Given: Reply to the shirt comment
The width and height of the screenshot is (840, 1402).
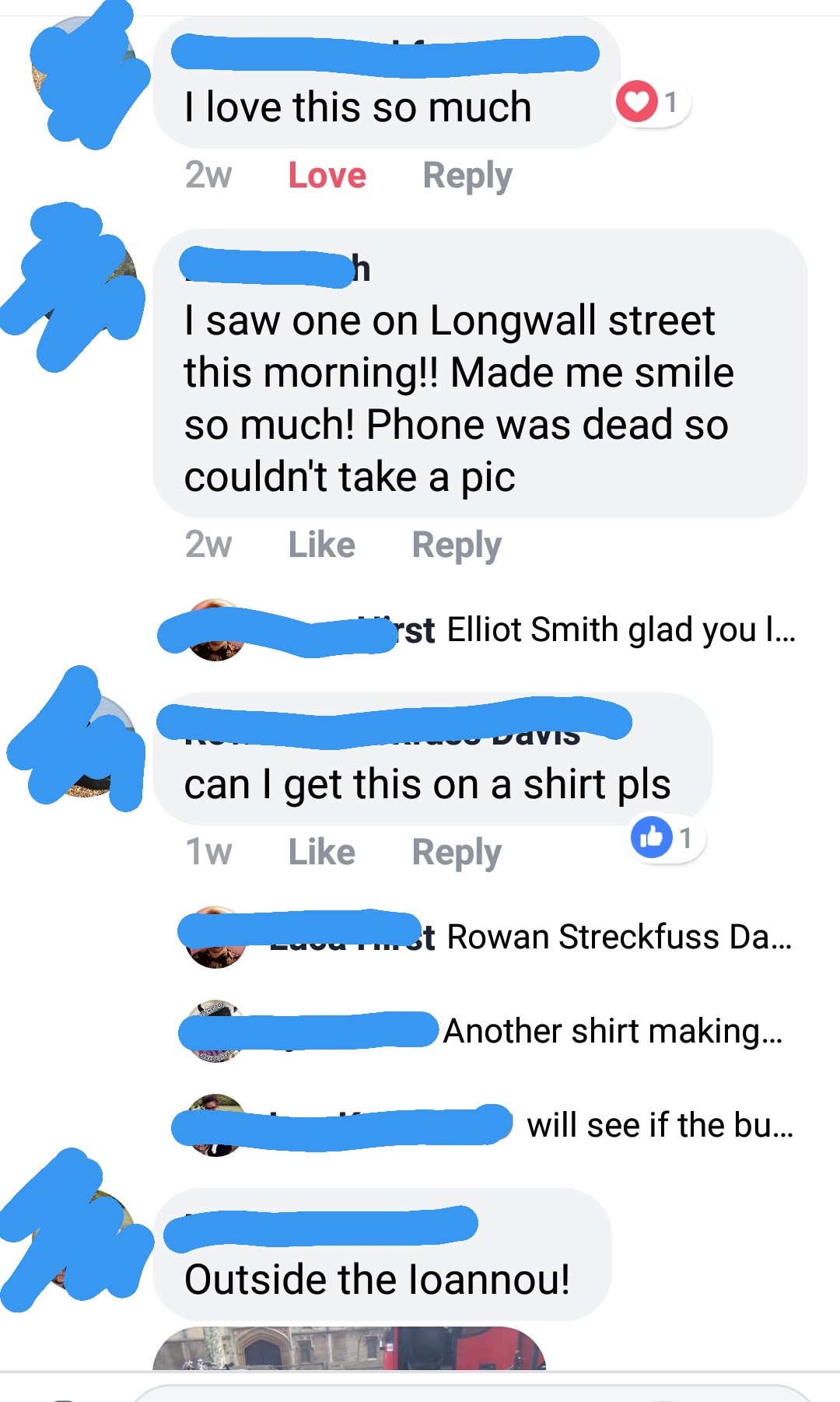Looking at the screenshot, I should 457,852.
